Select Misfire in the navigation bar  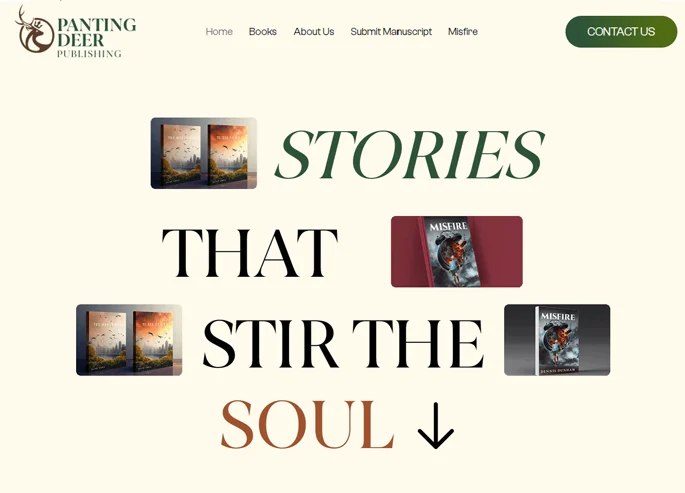(463, 31)
